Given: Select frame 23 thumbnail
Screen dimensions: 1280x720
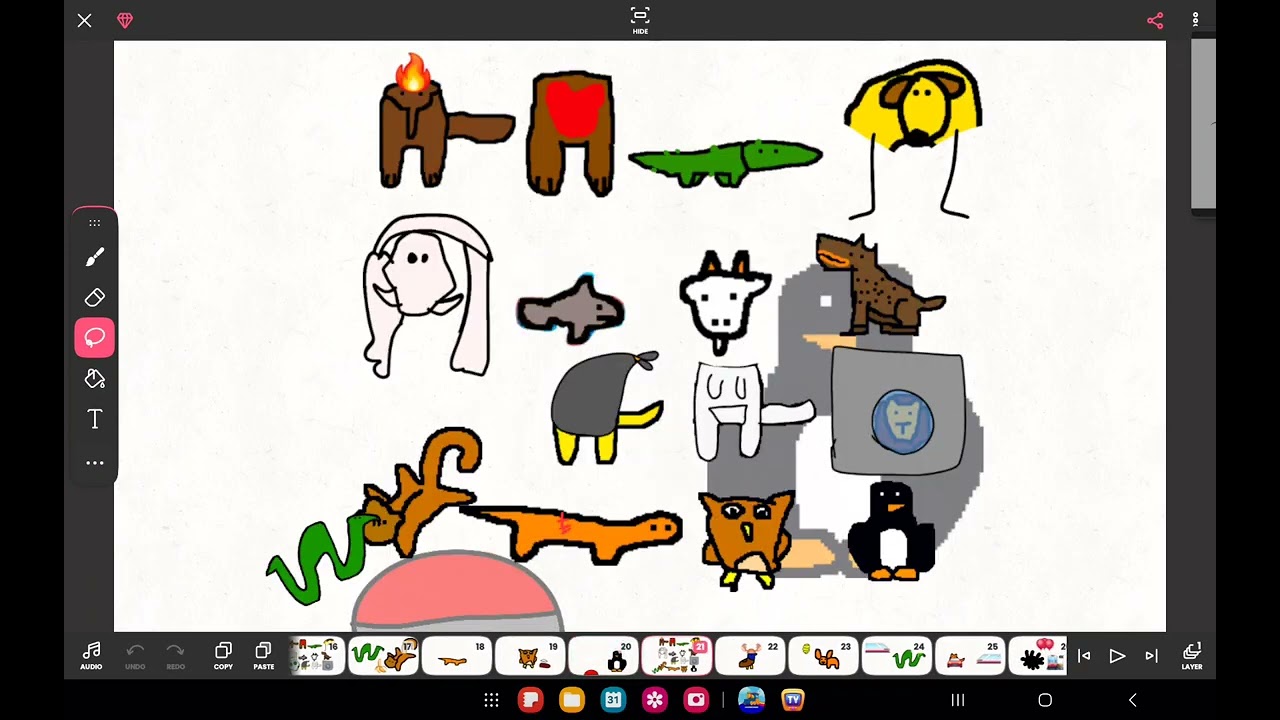Looking at the screenshot, I should click(823, 657).
